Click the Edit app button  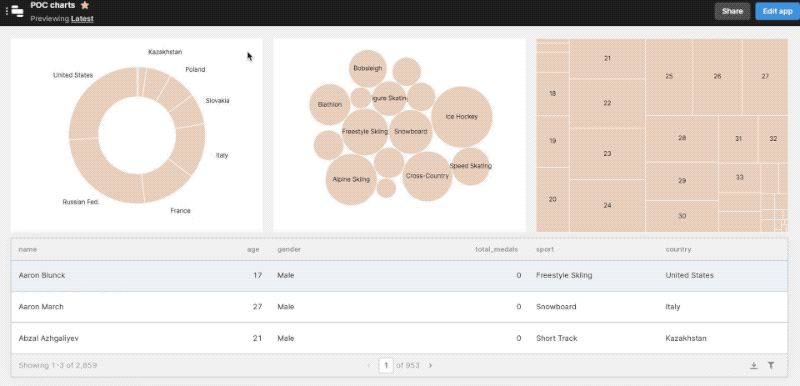[x=777, y=11]
